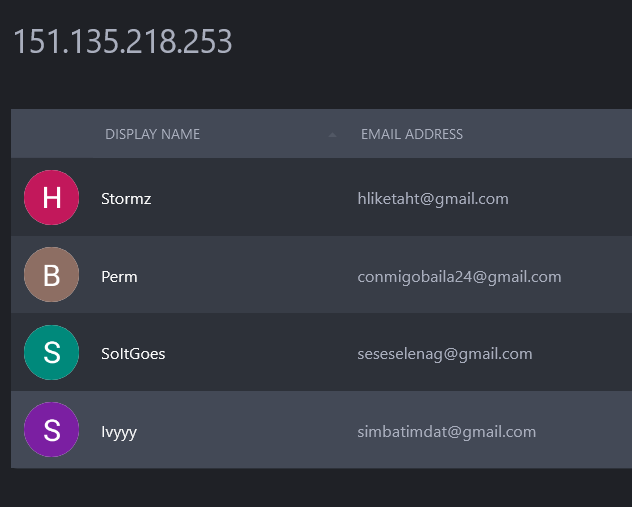Click email seseselenag@gmail.com
The height and width of the screenshot is (507, 632).
pos(444,354)
